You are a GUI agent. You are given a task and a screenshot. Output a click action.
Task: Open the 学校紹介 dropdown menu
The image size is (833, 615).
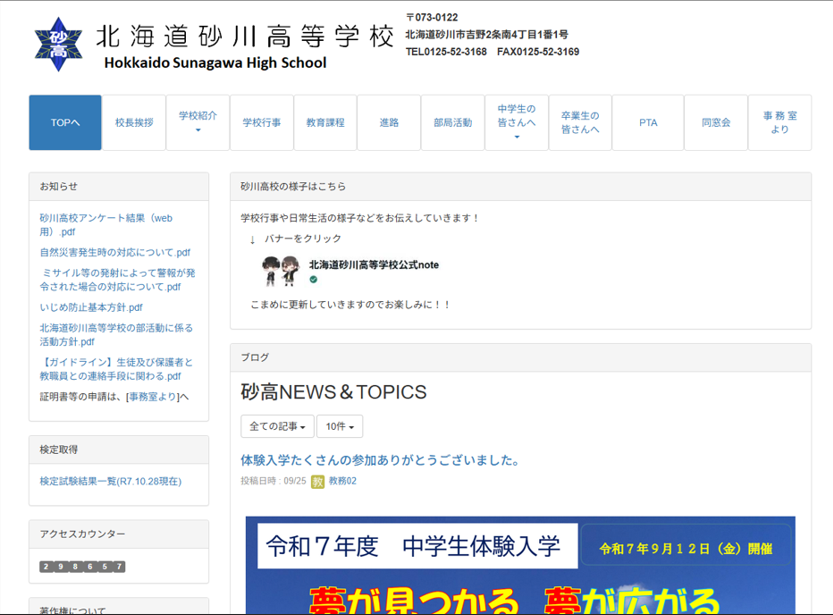point(197,122)
